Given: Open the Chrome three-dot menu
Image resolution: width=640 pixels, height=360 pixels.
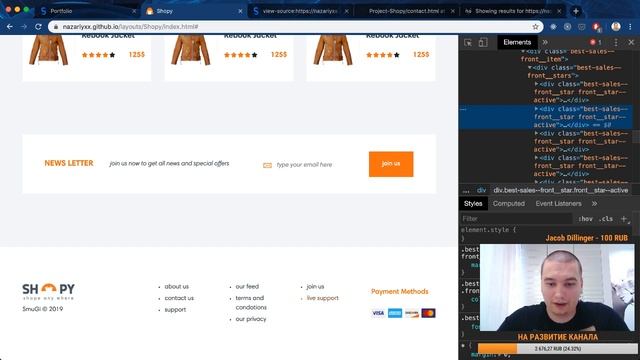Looking at the screenshot, I should (631, 27).
